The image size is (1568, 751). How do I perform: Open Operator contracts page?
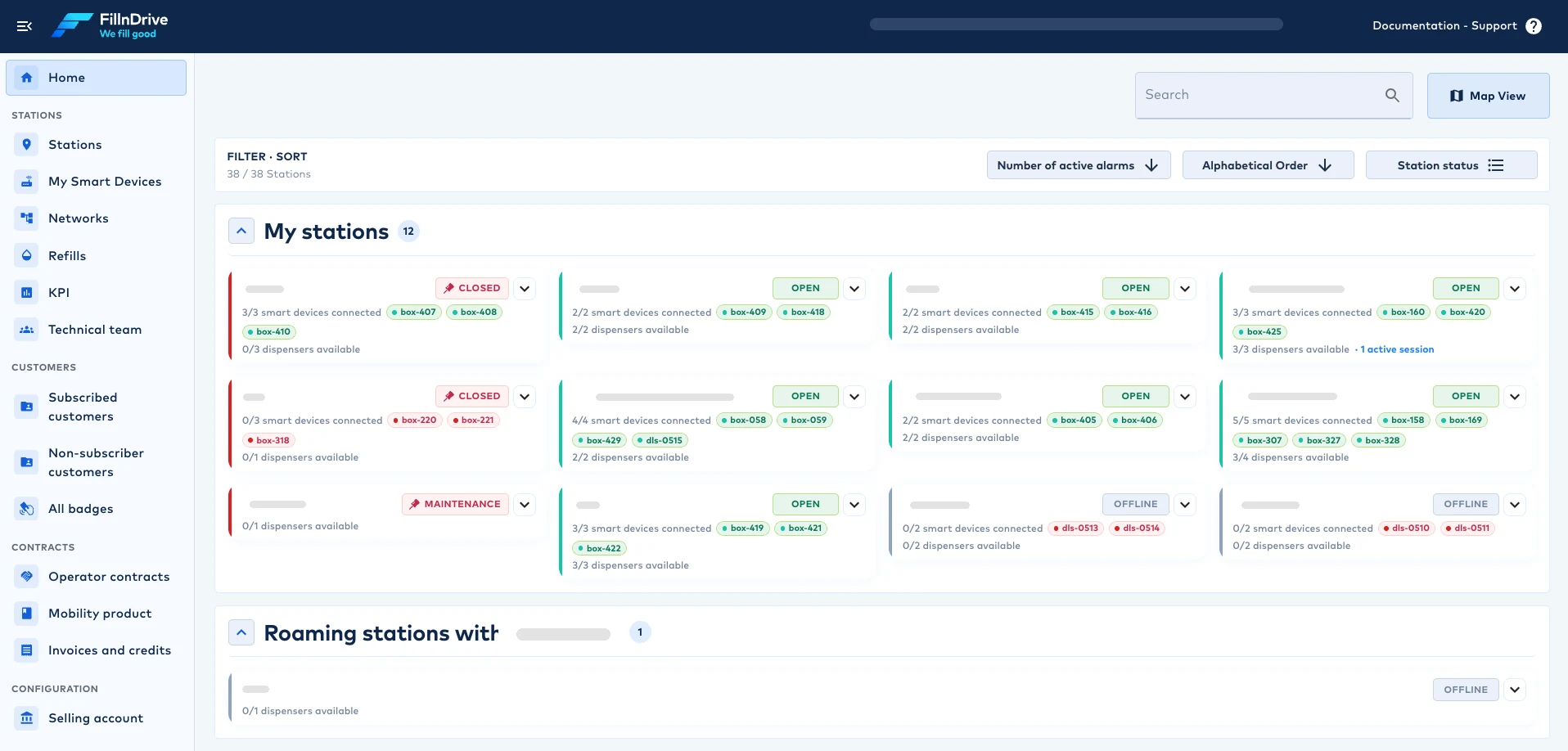pos(96,576)
